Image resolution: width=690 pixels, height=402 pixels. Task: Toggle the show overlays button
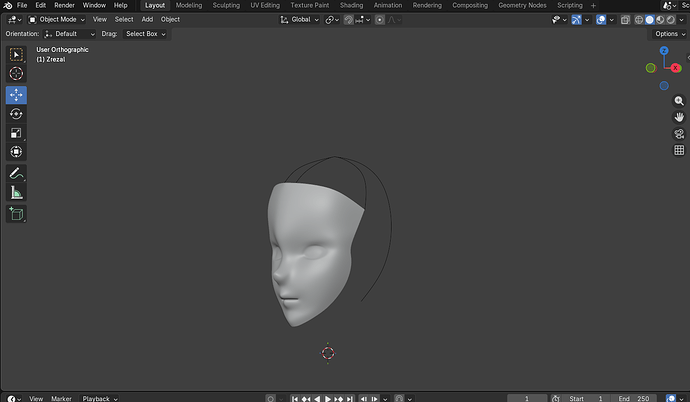pyautogui.click(x=601, y=20)
